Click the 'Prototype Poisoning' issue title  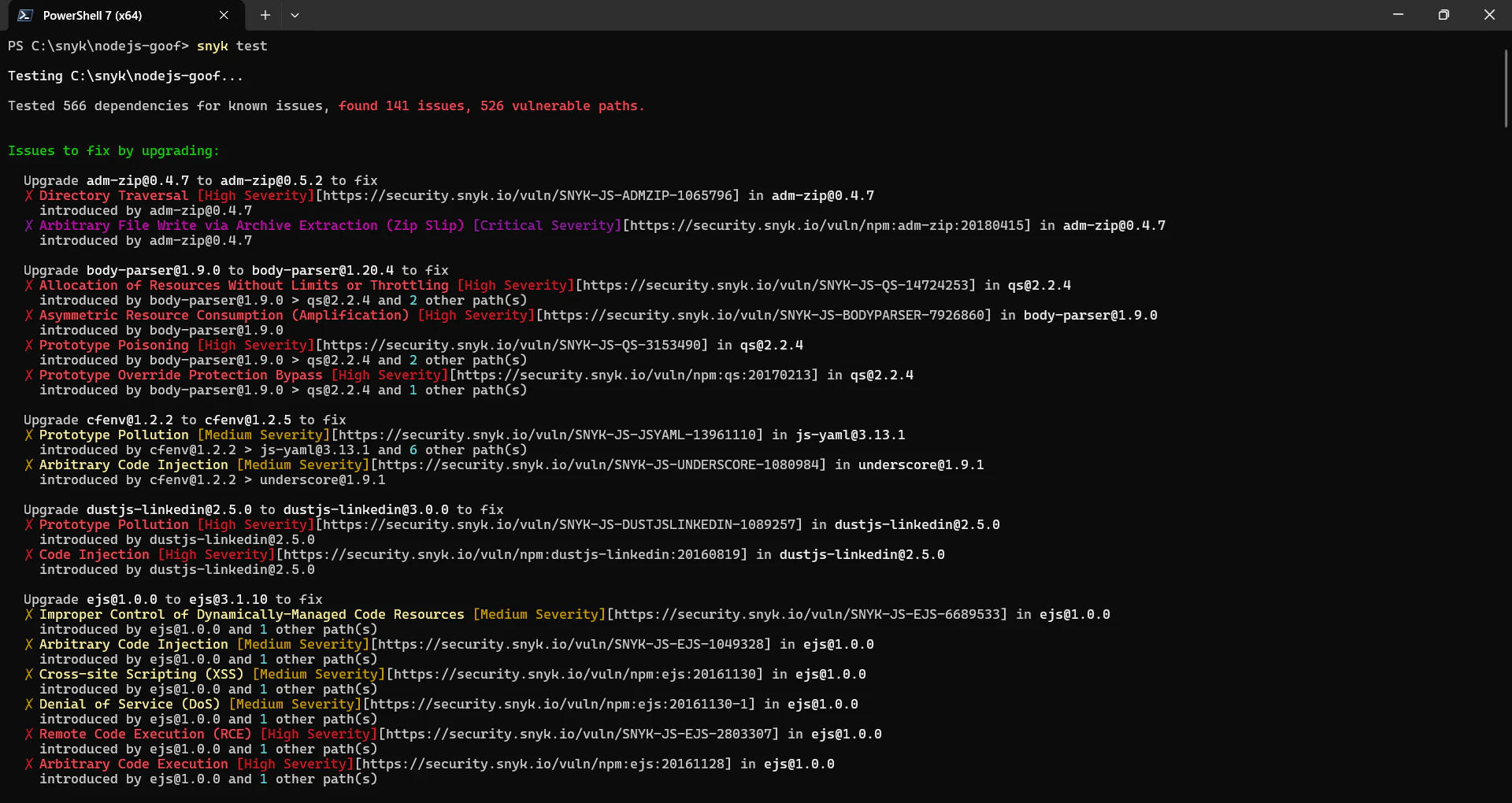[x=114, y=345]
